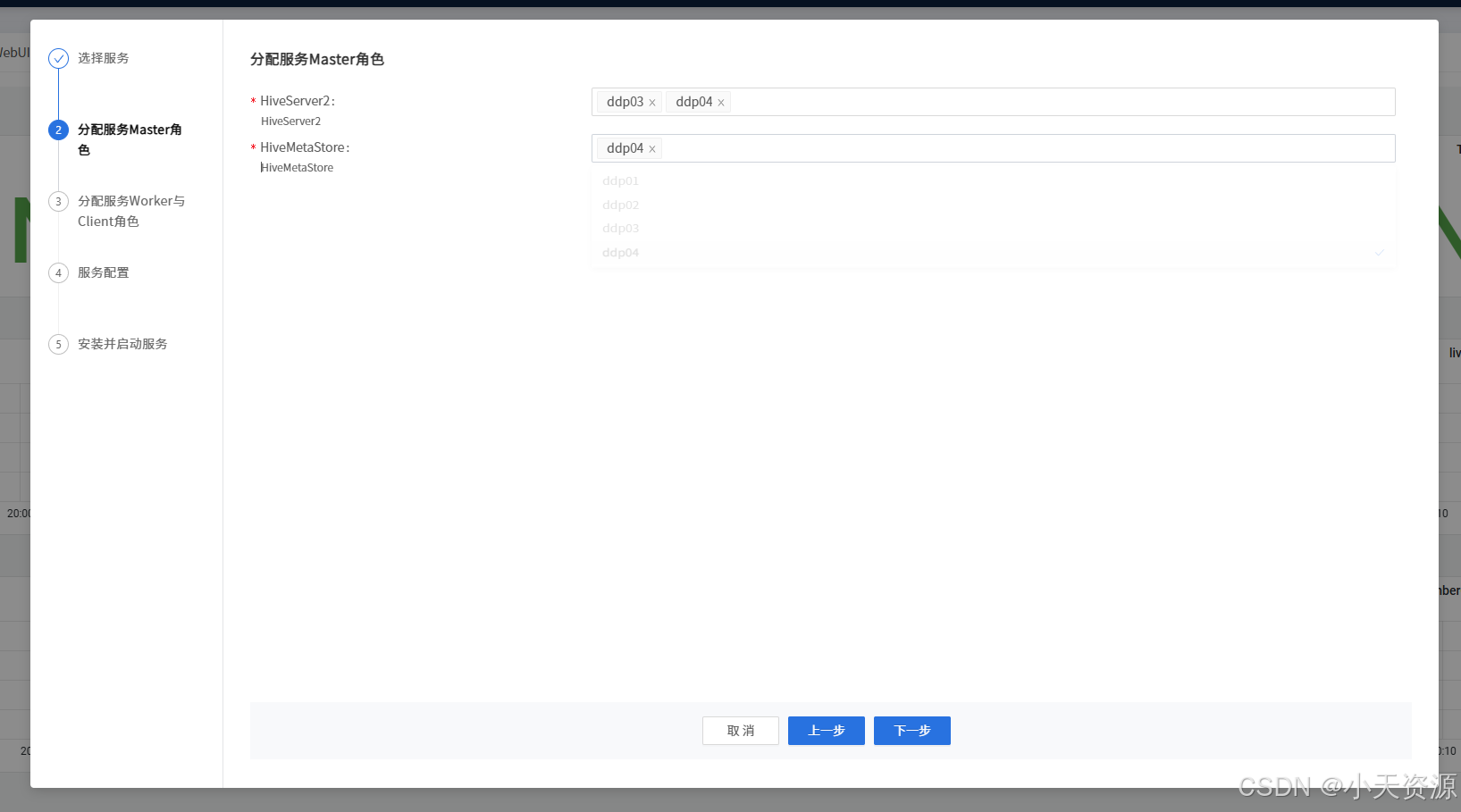
Task: Remove ddp03 tag from HiveServer2 field
Action: click(x=652, y=103)
